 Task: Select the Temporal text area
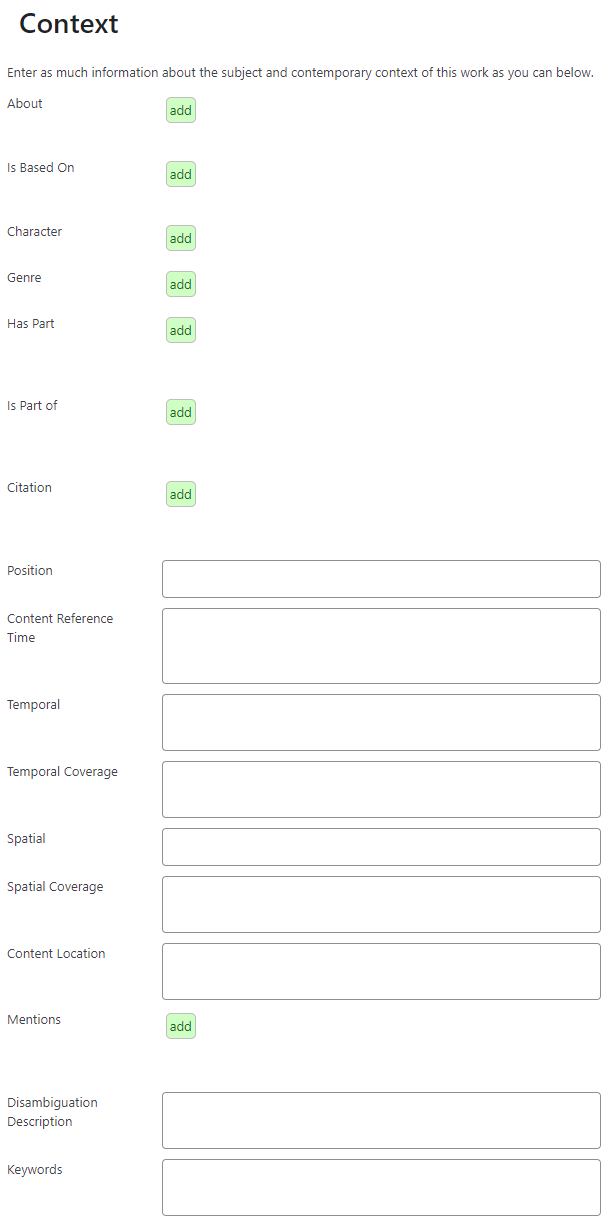[381, 722]
